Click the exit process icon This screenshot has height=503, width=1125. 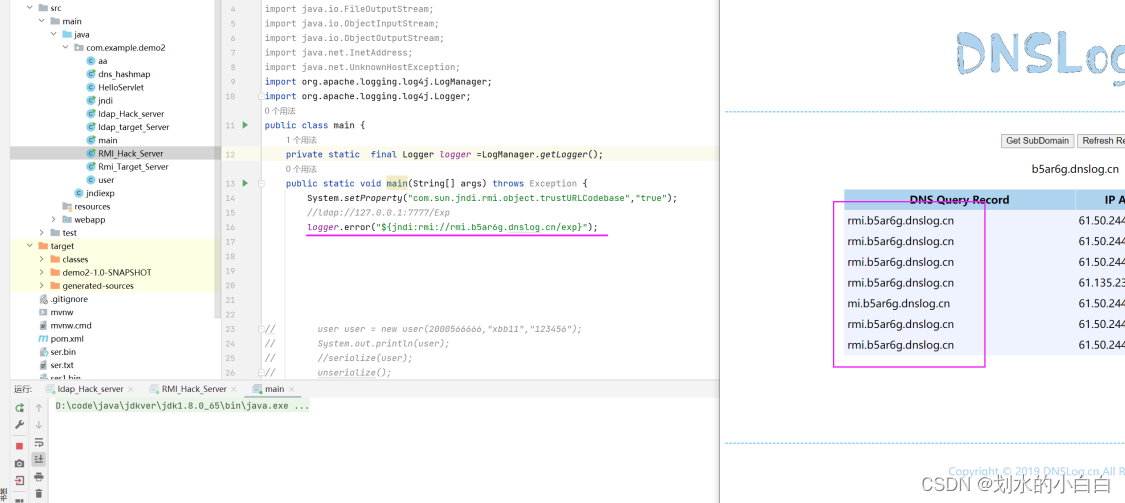(x=19, y=480)
